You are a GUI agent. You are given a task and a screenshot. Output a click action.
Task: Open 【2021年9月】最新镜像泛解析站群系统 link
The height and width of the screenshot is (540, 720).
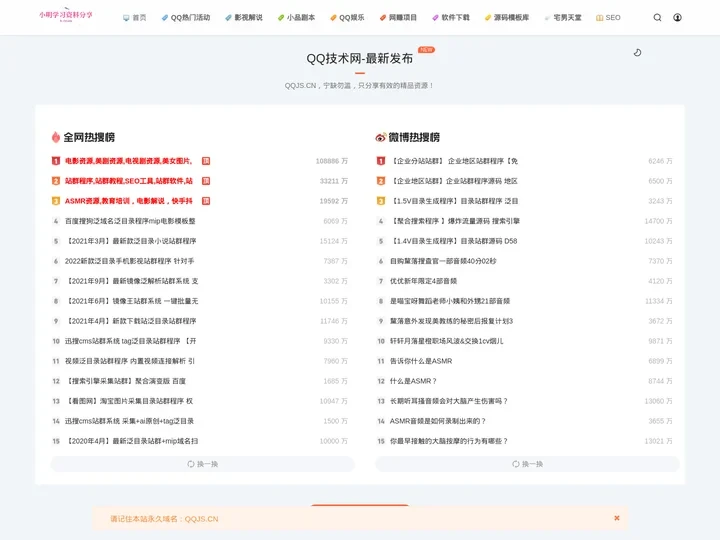point(131,281)
